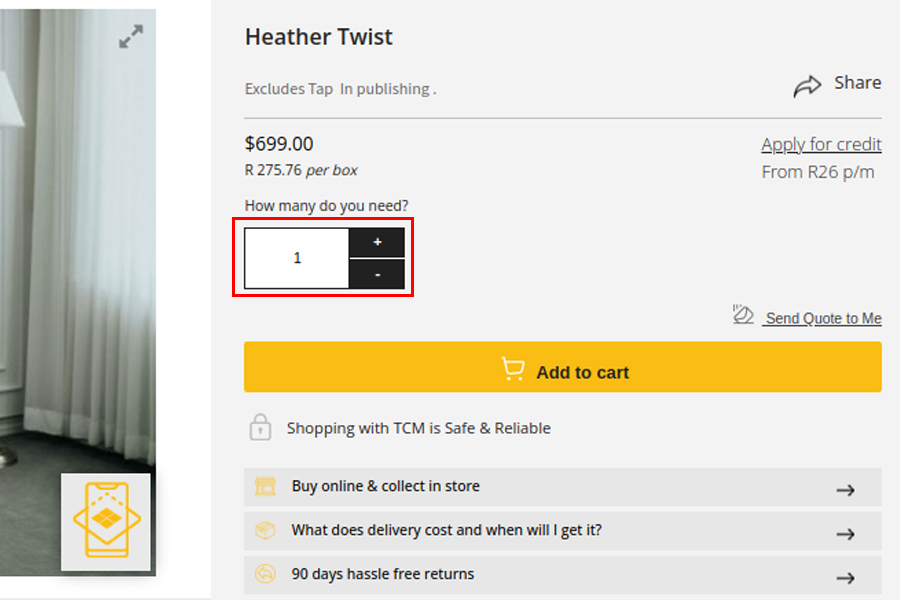Expand Buy online & collect in store
Image resolution: width=900 pixels, height=600 pixels.
562,487
